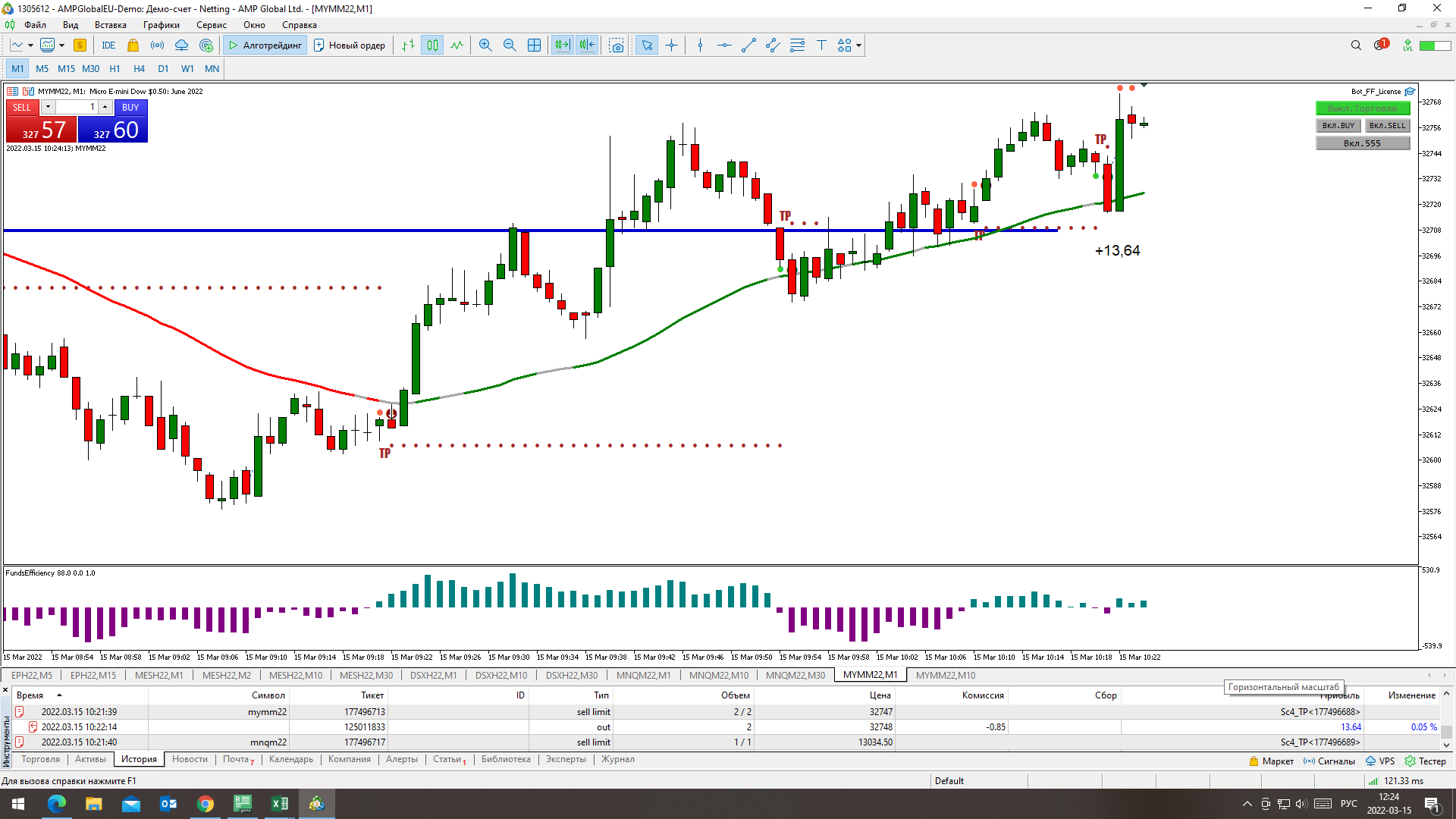Click the zoom out magnifier icon

point(510,45)
